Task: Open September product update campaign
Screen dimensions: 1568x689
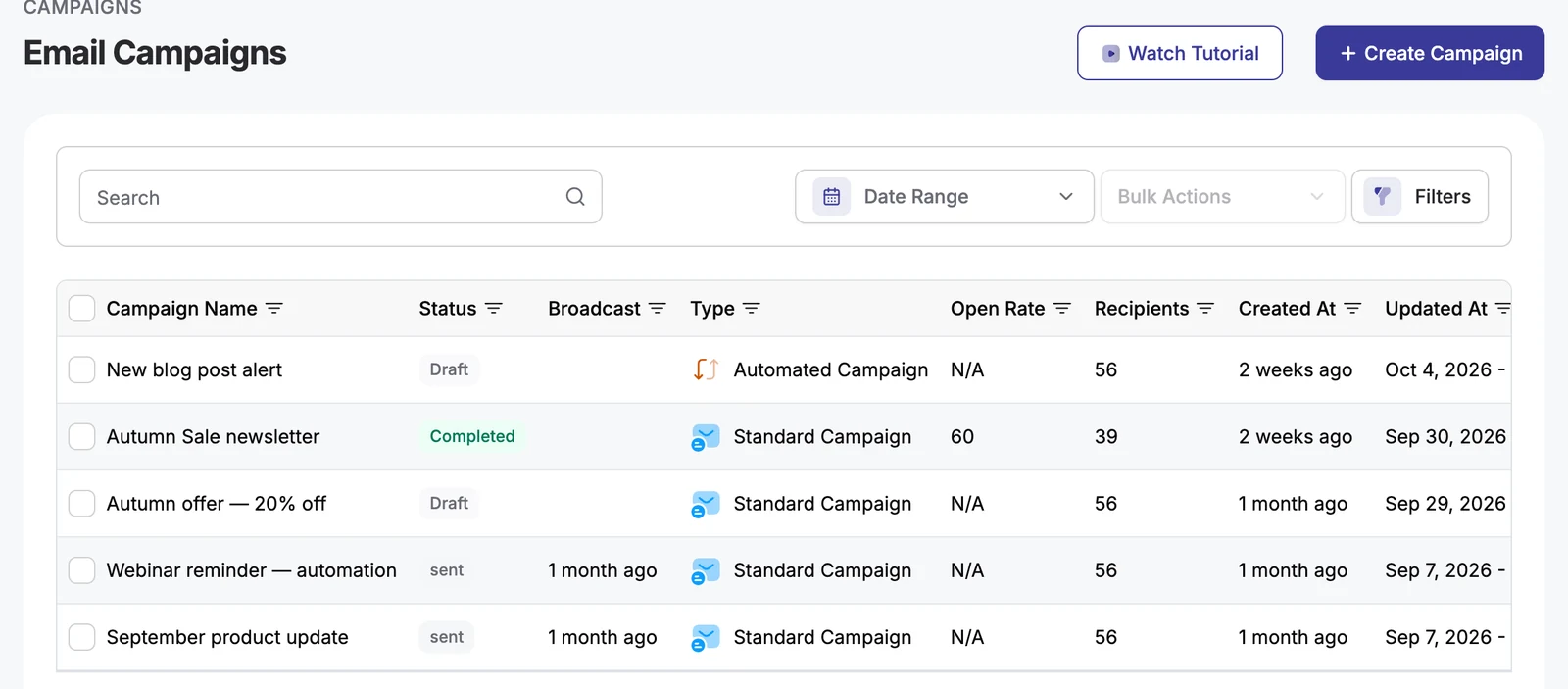Action: pyautogui.click(x=227, y=637)
